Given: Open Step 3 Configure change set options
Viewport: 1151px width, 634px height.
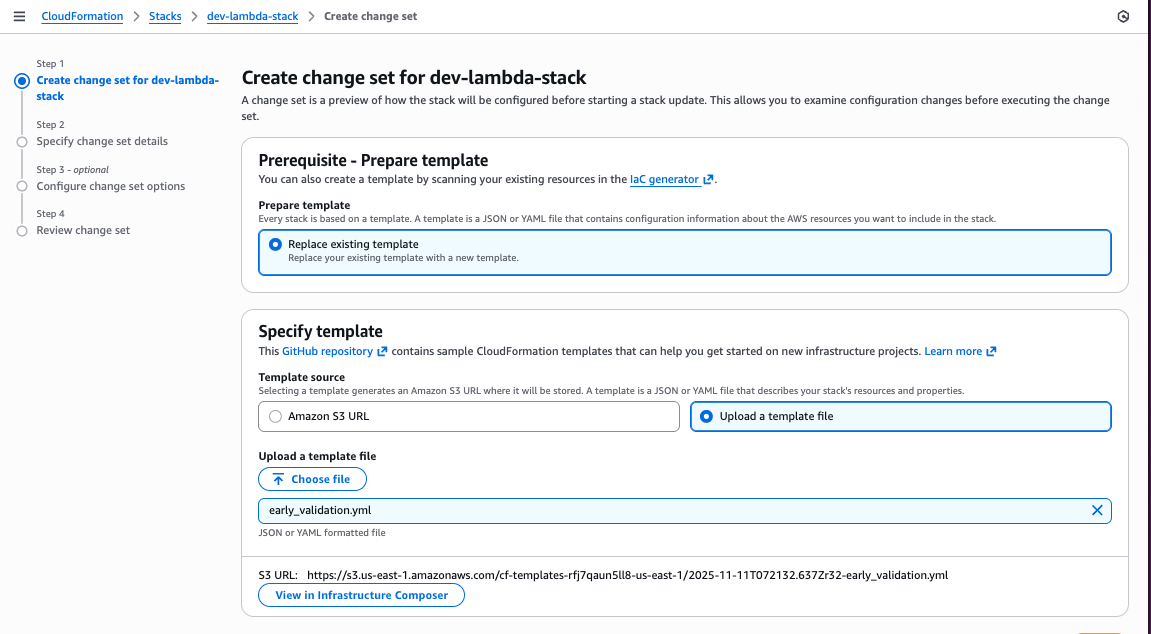Looking at the screenshot, I should pyautogui.click(x=111, y=186).
